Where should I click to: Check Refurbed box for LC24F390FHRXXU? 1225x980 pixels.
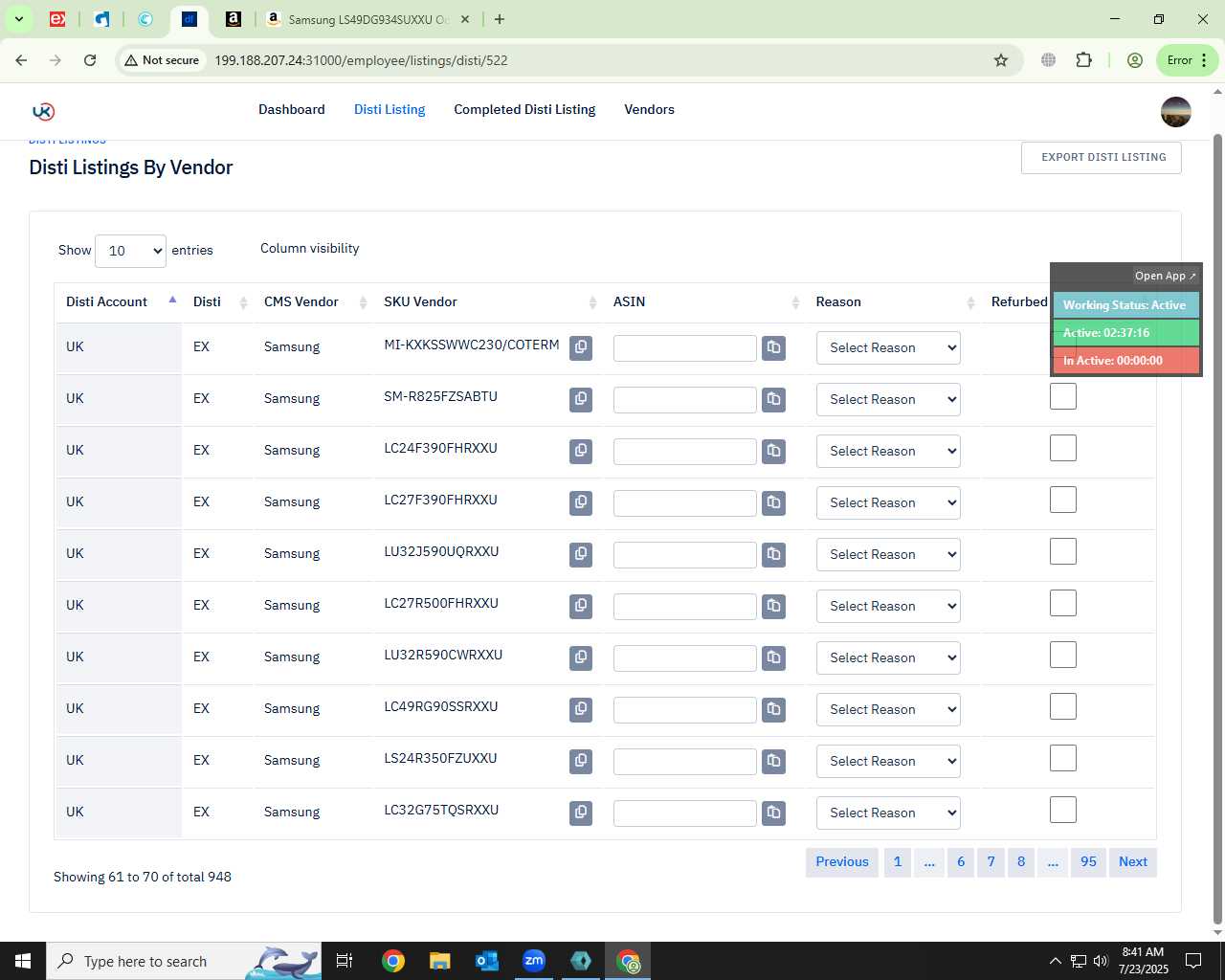pos(1063,448)
